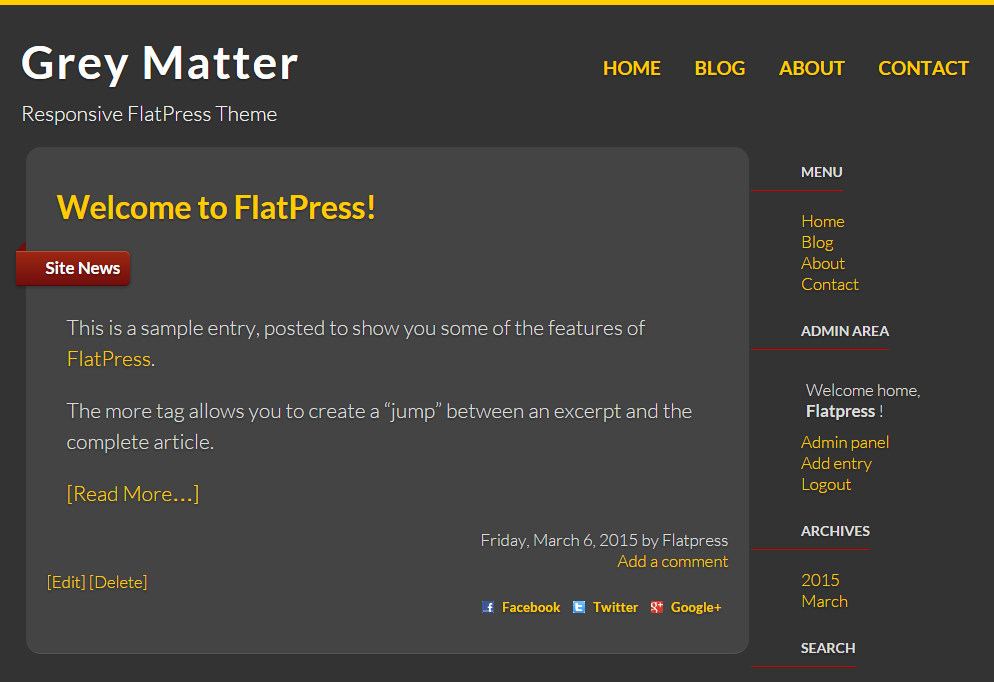Image resolution: width=994 pixels, height=682 pixels.
Task: Follow the FlatPress link in the entry text
Action: coord(109,359)
